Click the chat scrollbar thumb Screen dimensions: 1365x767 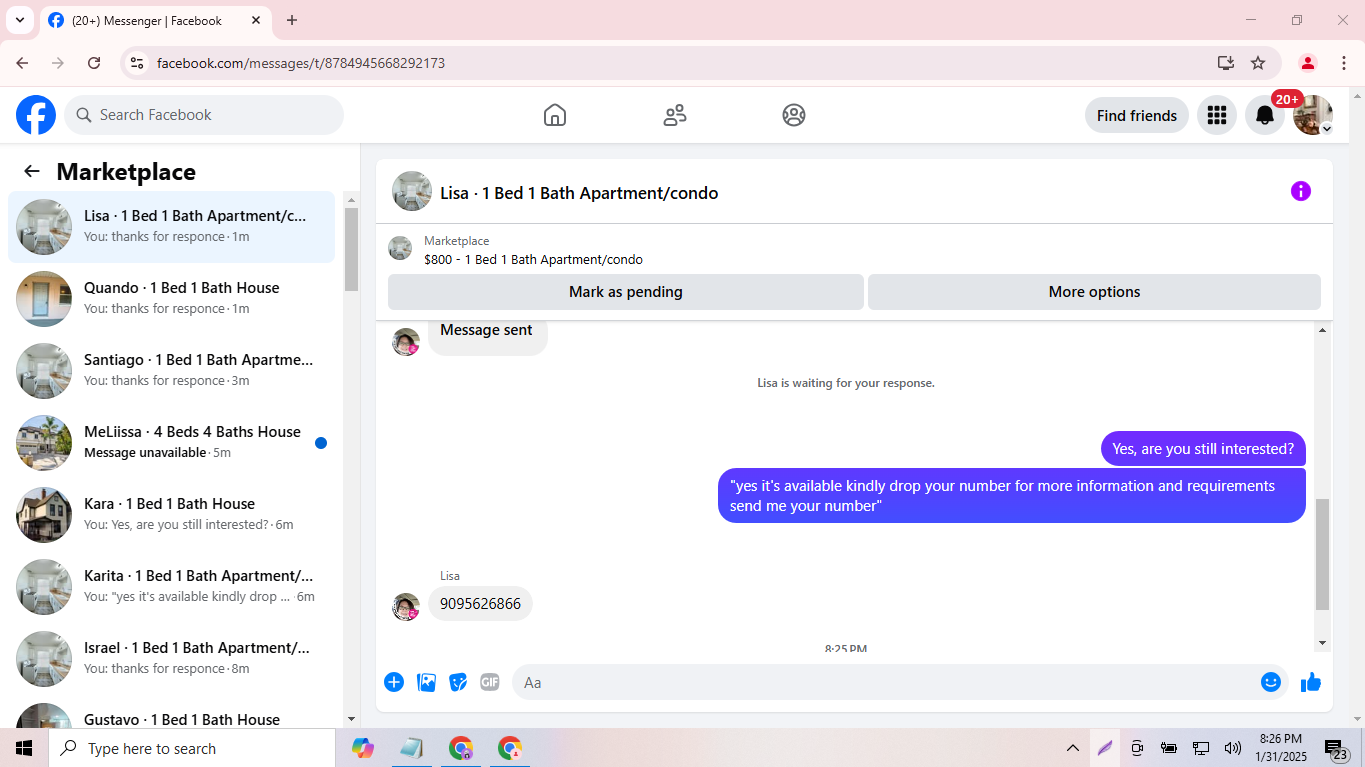(1323, 554)
